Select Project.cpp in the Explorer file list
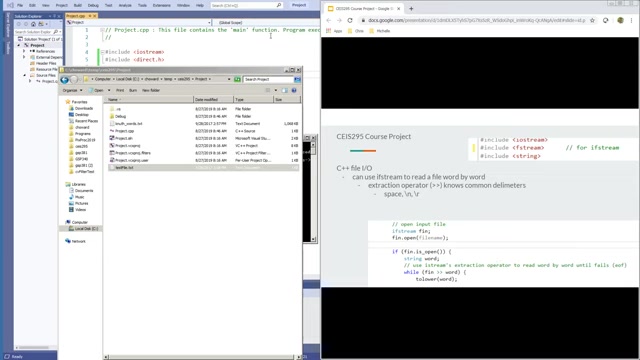The image size is (640, 360). (x=124, y=131)
